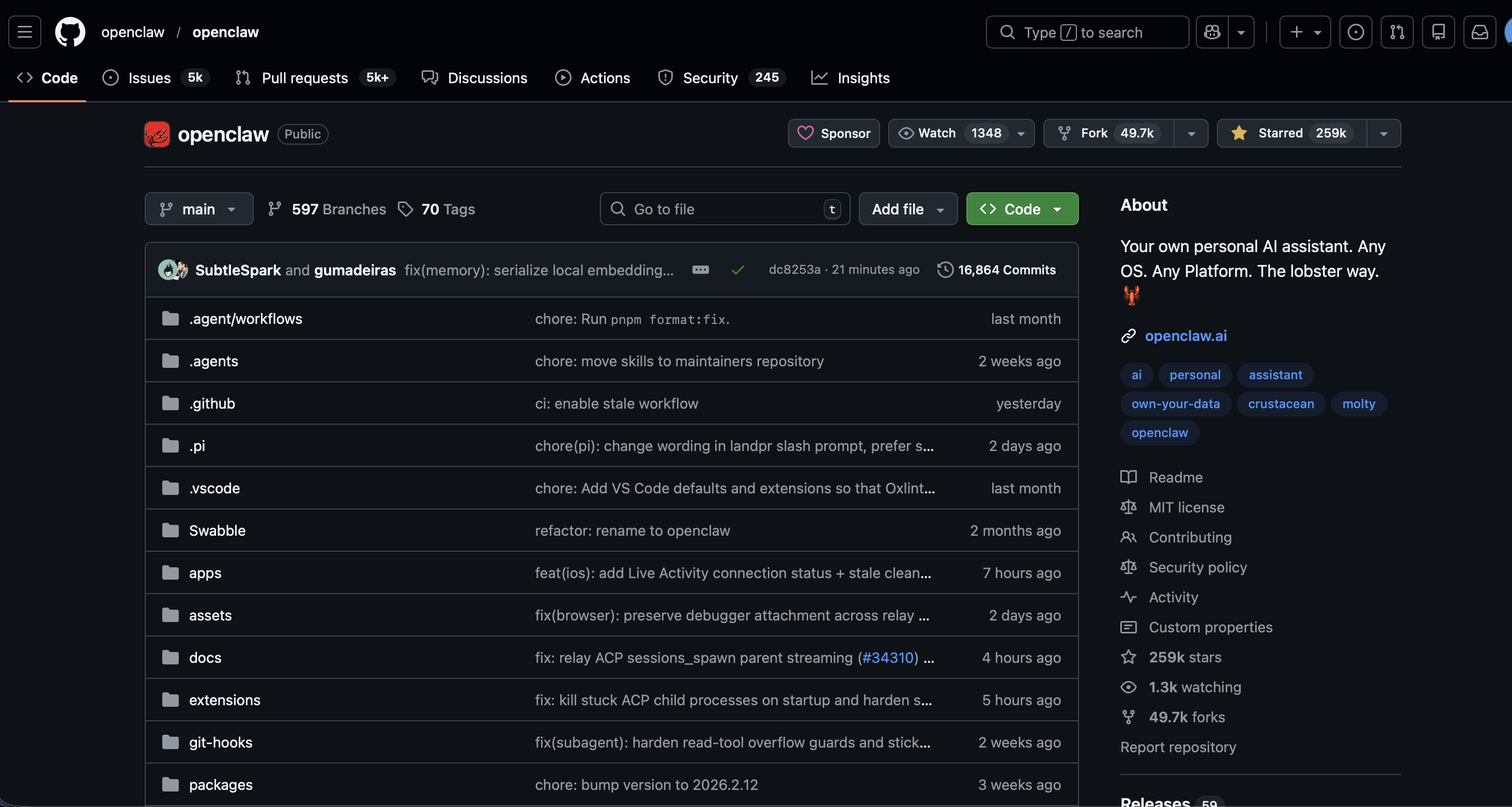Open the Add file dropdown
Screen dimensions: 1512x807
pyautogui.click(x=907, y=209)
